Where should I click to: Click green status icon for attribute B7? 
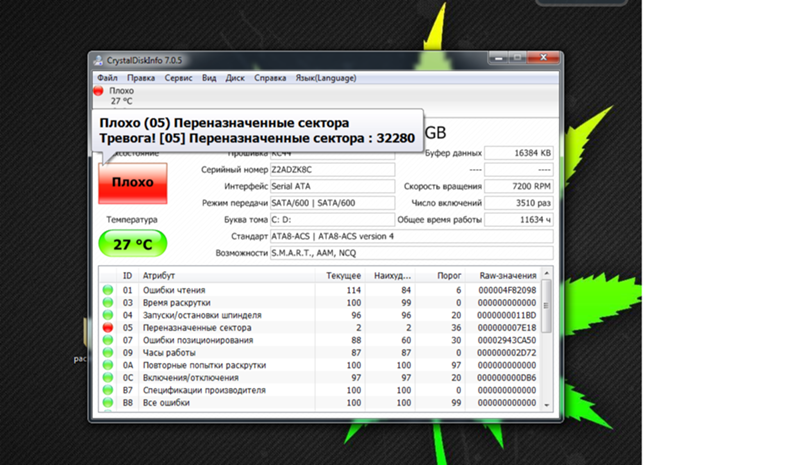(x=108, y=390)
